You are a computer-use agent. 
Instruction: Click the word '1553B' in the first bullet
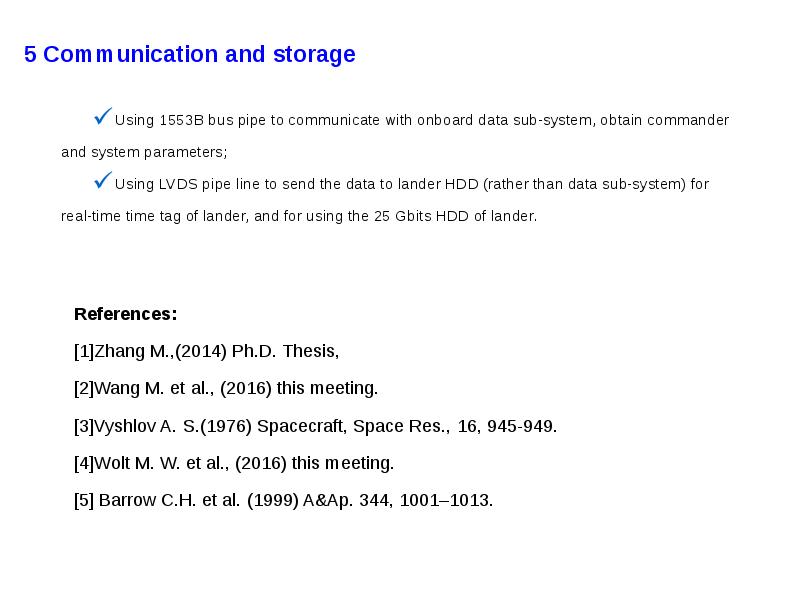pos(182,121)
